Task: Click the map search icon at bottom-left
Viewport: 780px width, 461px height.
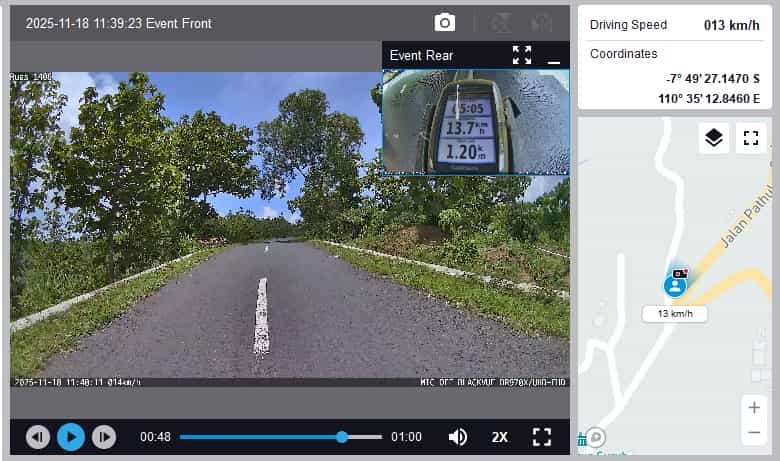Action: (x=596, y=436)
